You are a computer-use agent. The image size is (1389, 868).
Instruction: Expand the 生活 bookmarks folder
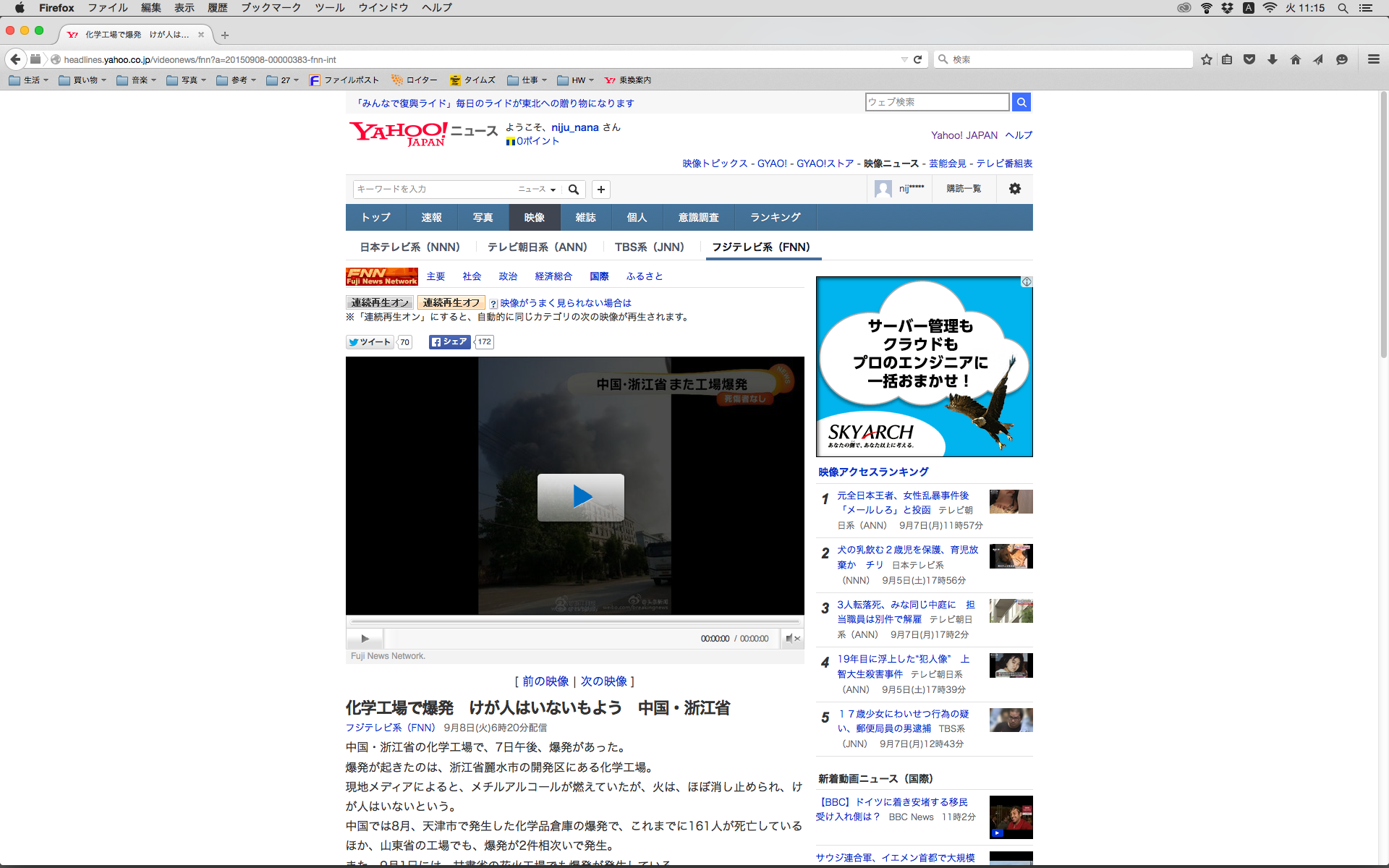click(29, 80)
